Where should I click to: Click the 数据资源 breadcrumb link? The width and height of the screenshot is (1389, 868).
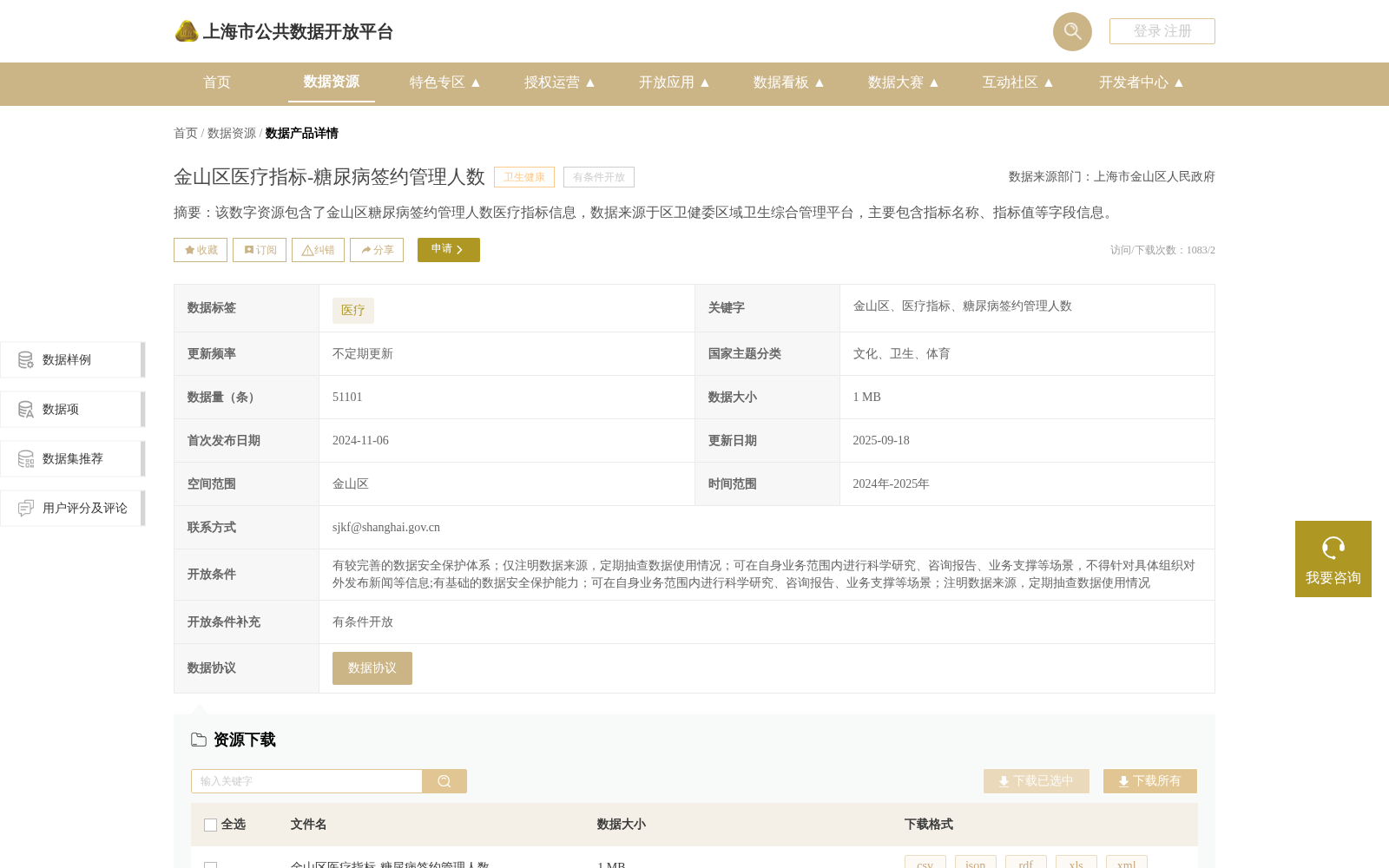click(x=232, y=134)
